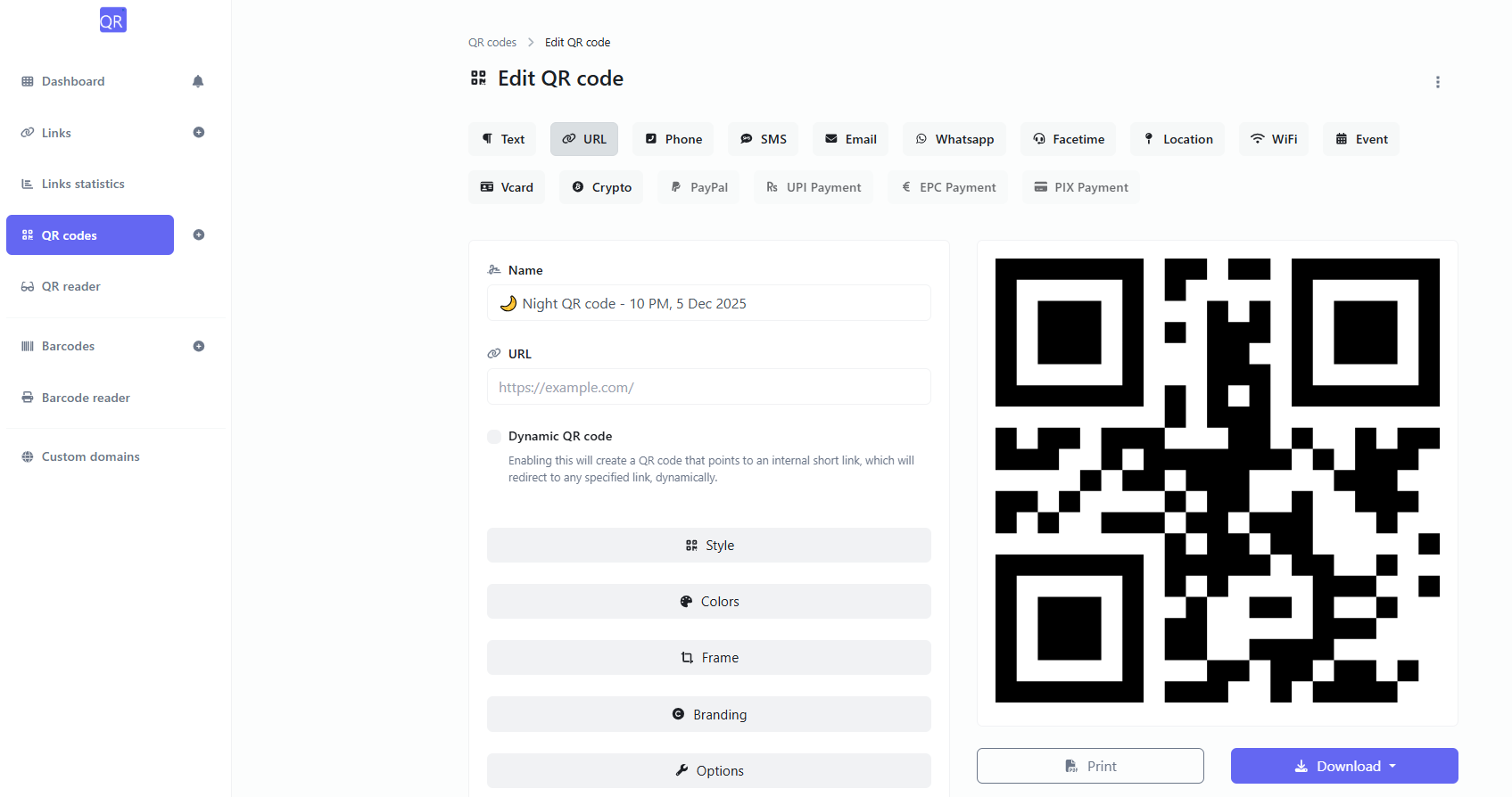Click the plus icon next to Links
The image size is (1512, 797).
point(198,132)
